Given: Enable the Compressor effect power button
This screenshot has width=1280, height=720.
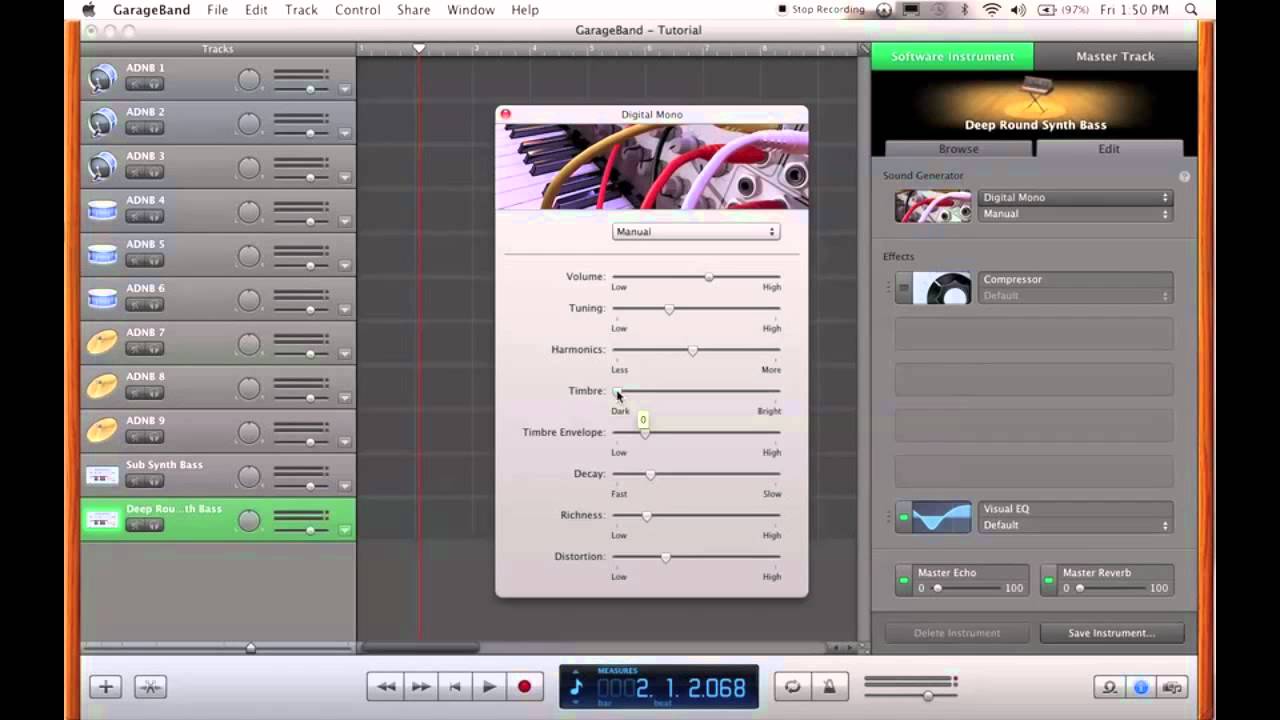Looking at the screenshot, I should (x=904, y=288).
